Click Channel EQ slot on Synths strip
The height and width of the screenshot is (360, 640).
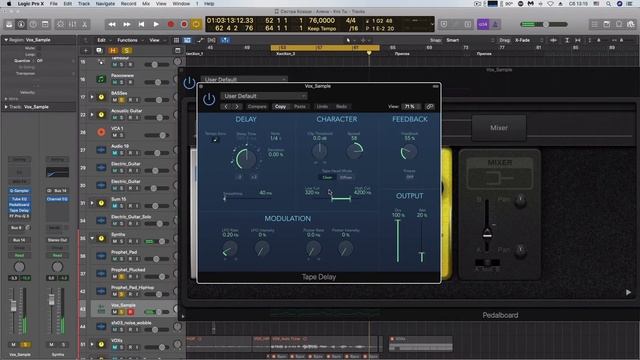(x=57, y=199)
